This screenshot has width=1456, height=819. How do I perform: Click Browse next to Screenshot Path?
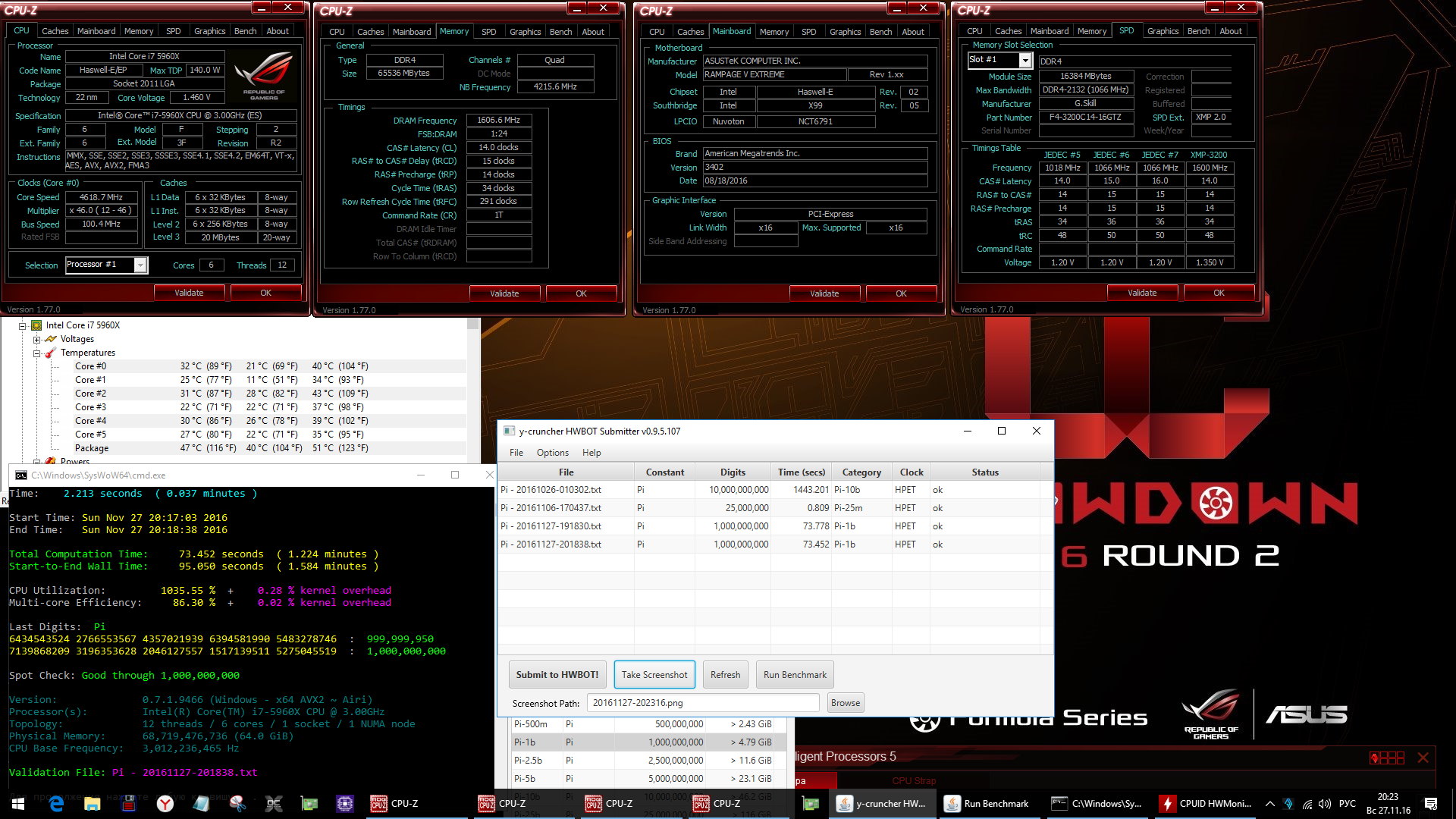pos(846,703)
